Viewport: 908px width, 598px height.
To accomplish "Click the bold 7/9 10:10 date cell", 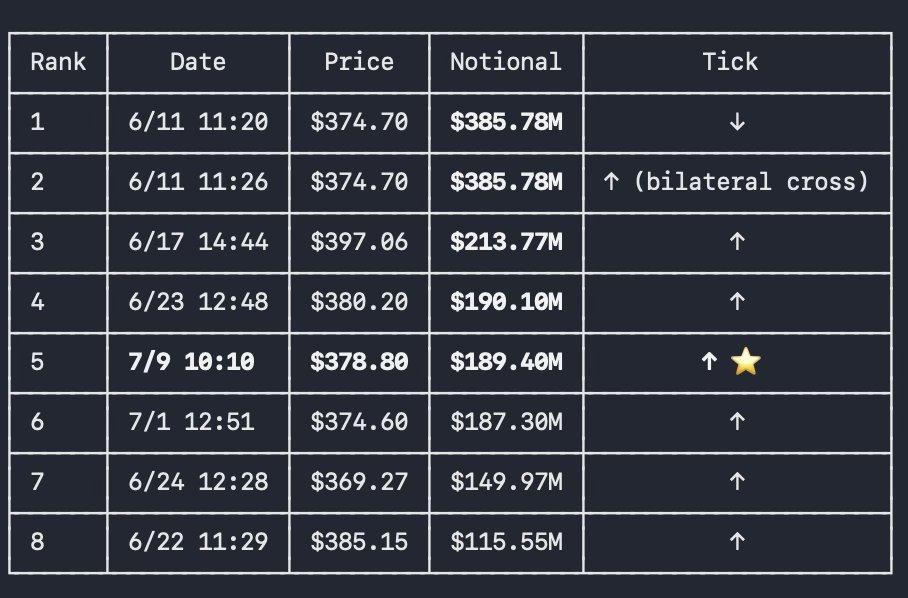I will [191, 362].
